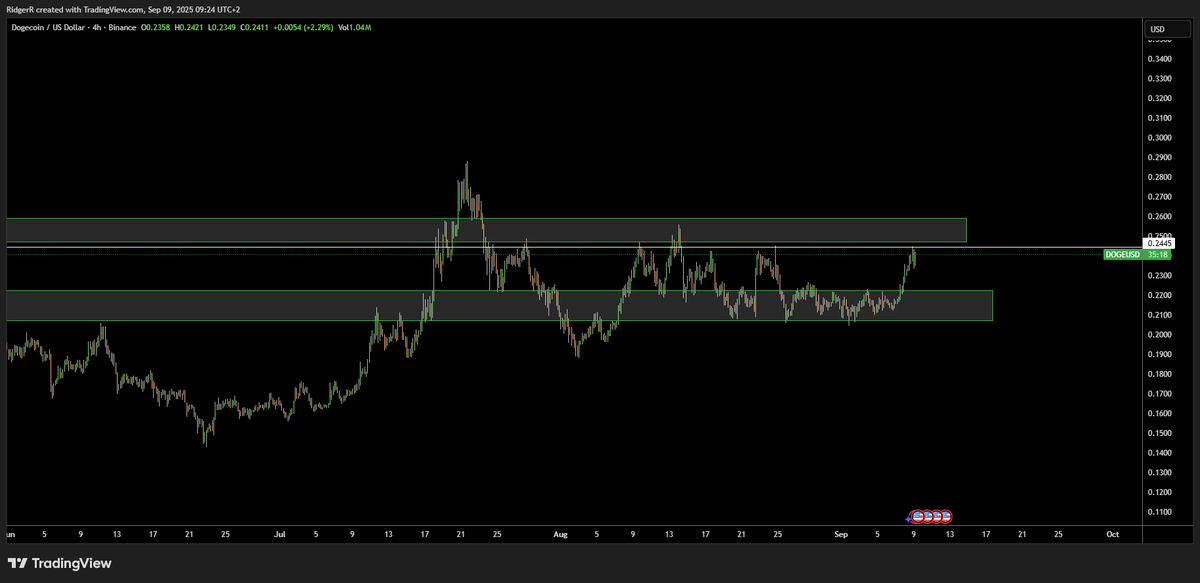
Task: Select the Dogecoin / US Dollar symbol title
Action: pos(50,27)
